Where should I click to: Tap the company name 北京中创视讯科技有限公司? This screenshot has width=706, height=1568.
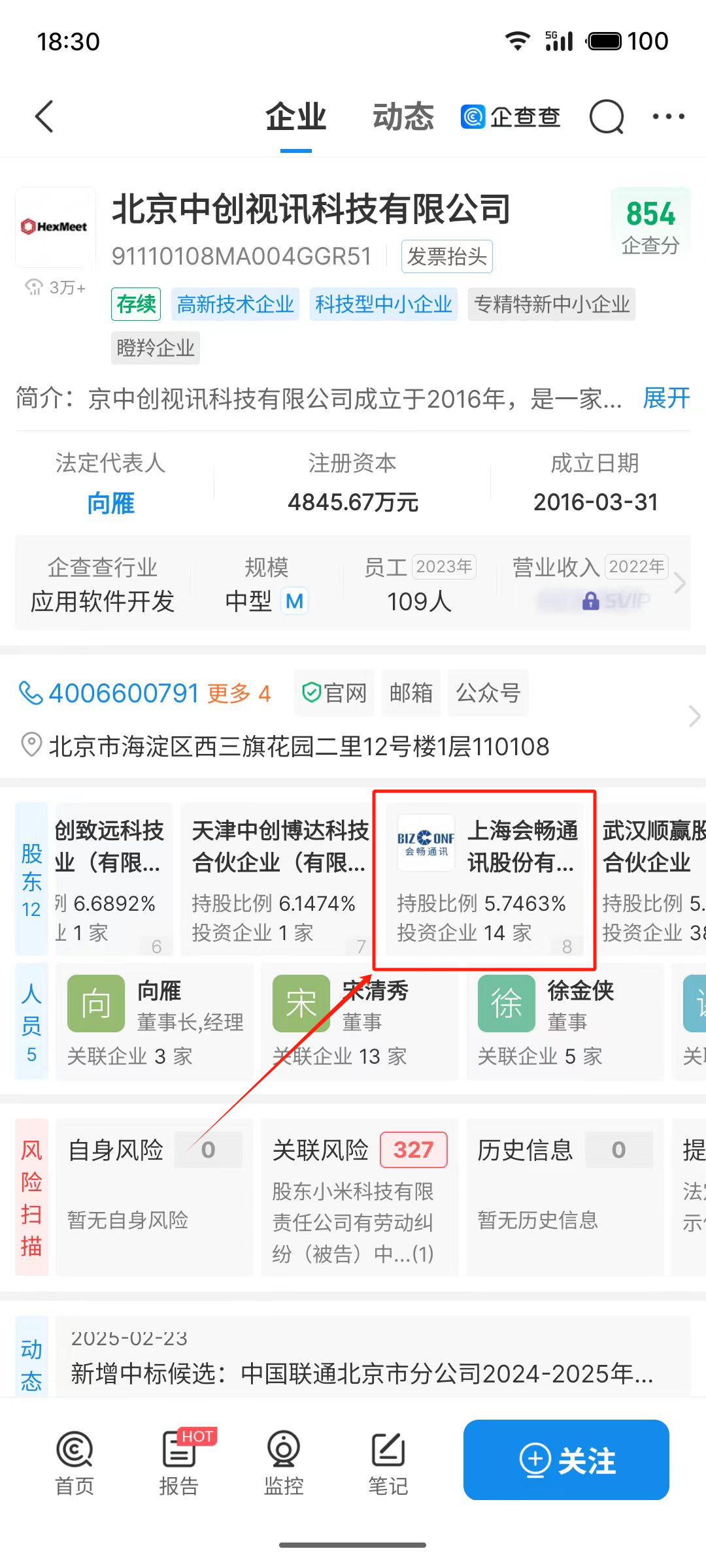[311, 210]
